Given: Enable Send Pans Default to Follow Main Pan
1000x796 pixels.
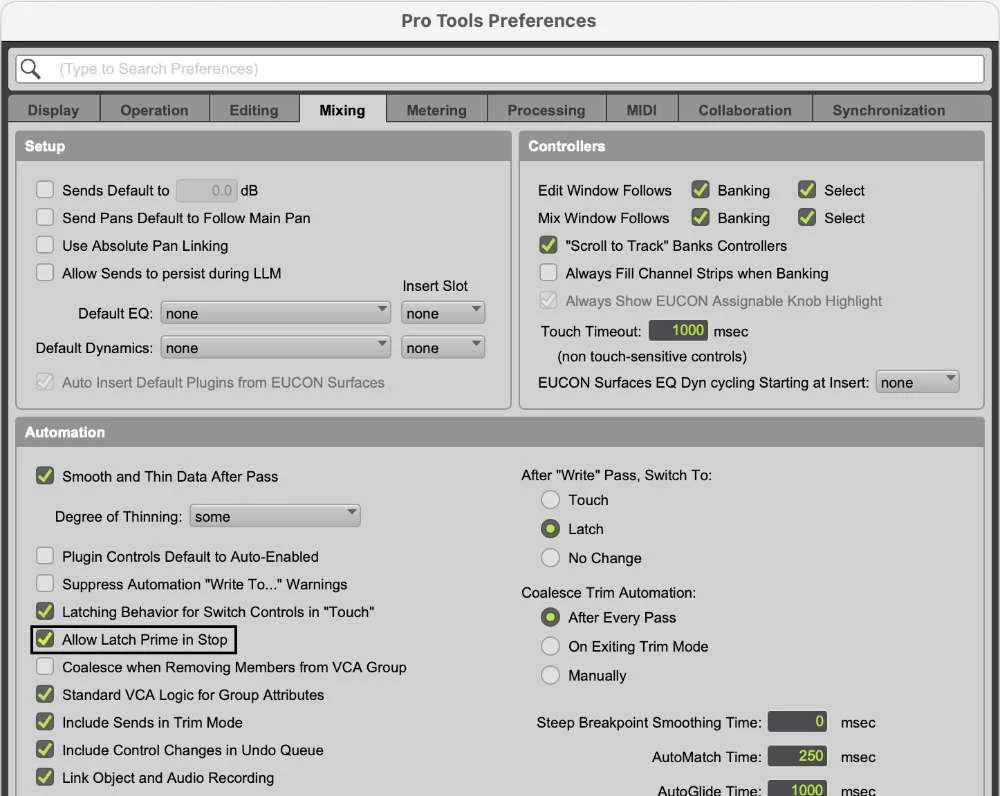Looking at the screenshot, I should click(x=45, y=217).
